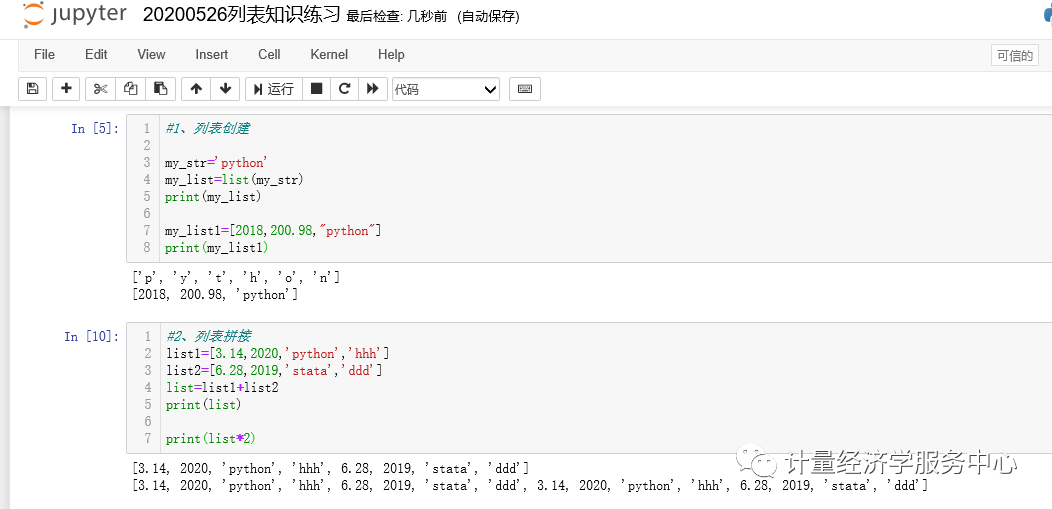Open the View menu
The image size is (1052, 509).
pos(152,54)
